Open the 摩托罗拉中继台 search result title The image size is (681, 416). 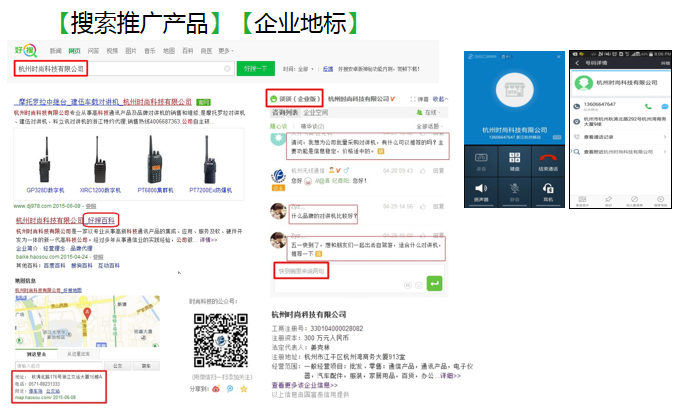point(102,102)
